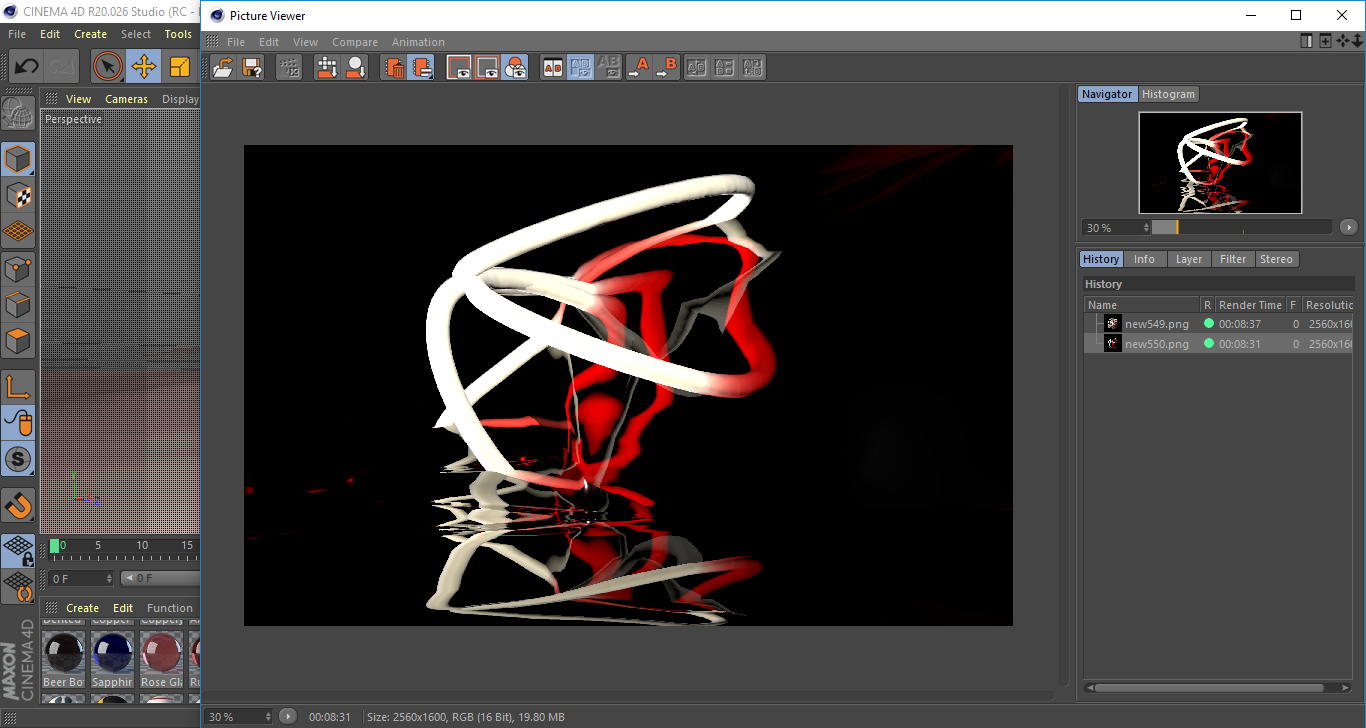Click the Remove Image trash icon

tap(394, 68)
